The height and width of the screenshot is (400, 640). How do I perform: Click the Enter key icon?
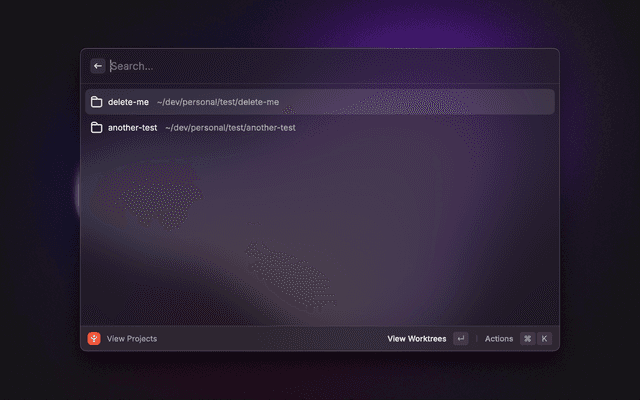point(460,339)
